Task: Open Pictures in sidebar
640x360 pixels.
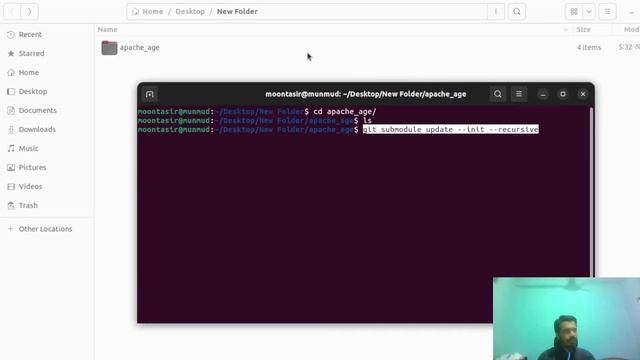Action: [47, 167]
